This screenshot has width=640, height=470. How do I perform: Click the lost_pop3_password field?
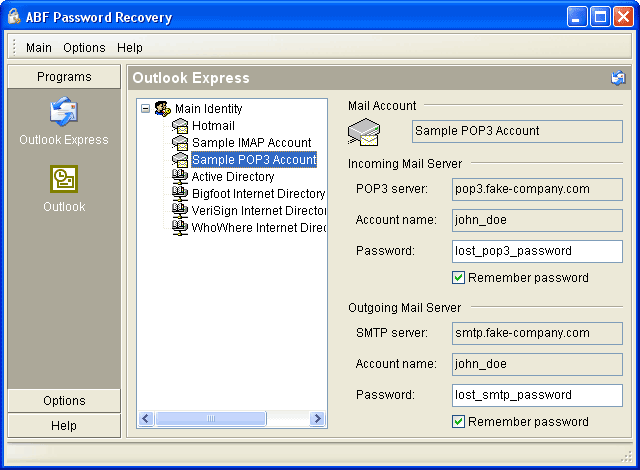click(x=537, y=251)
